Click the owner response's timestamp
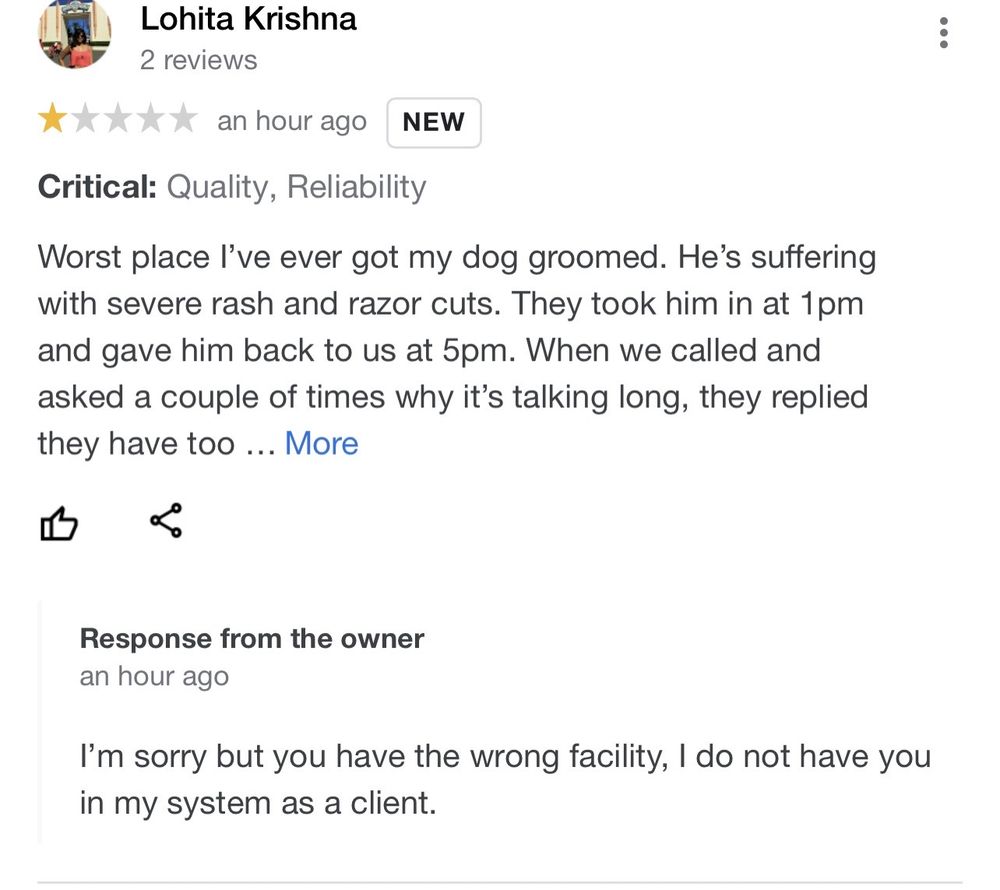Image resolution: width=1000 pixels, height=890 pixels. coord(154,677)
